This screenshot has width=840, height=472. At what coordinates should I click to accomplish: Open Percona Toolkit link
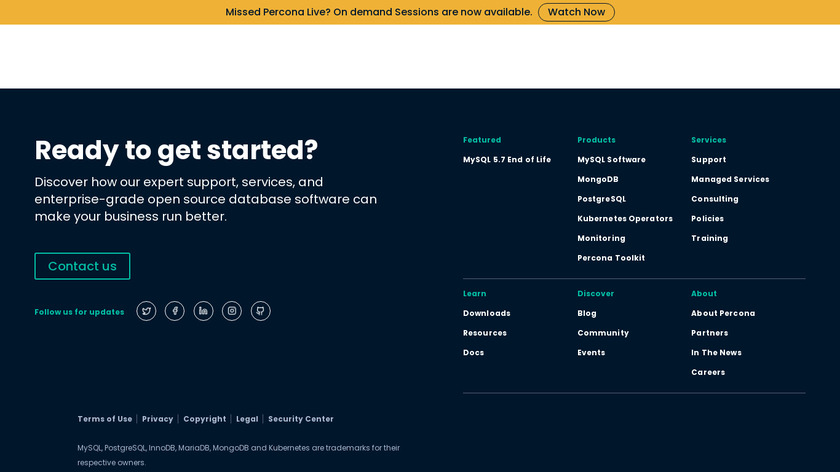click(x=611, y=258)
